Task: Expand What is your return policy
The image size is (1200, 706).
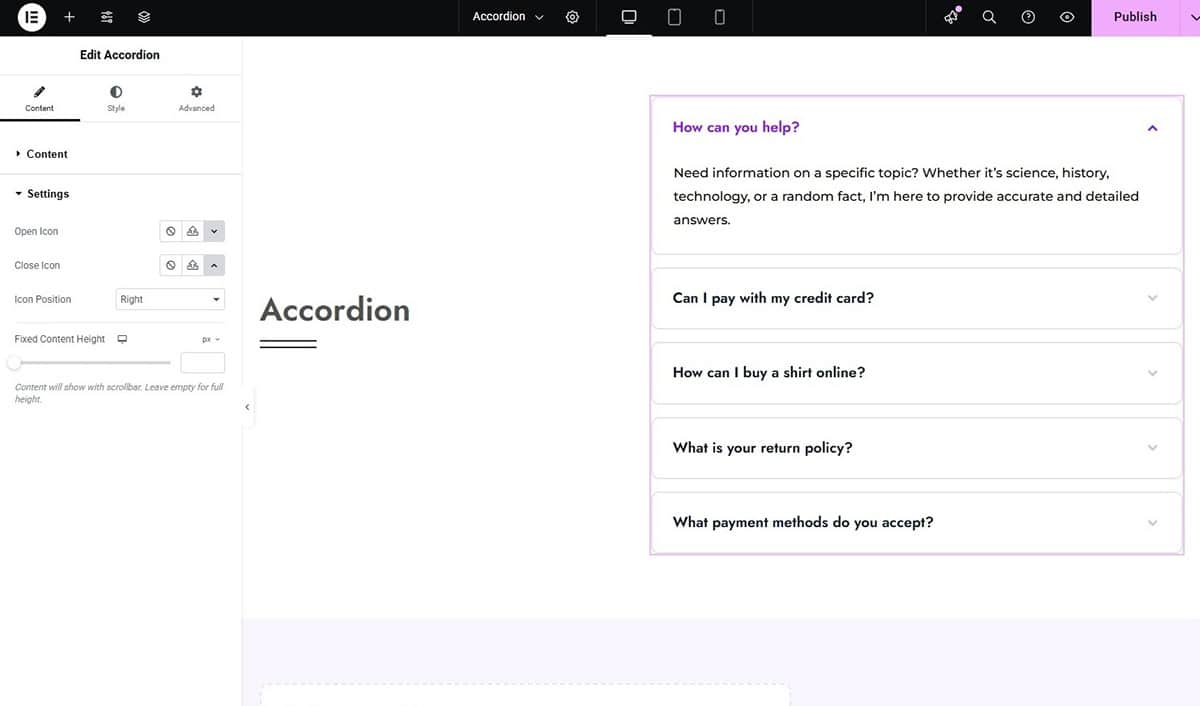Action: point(916,447)
